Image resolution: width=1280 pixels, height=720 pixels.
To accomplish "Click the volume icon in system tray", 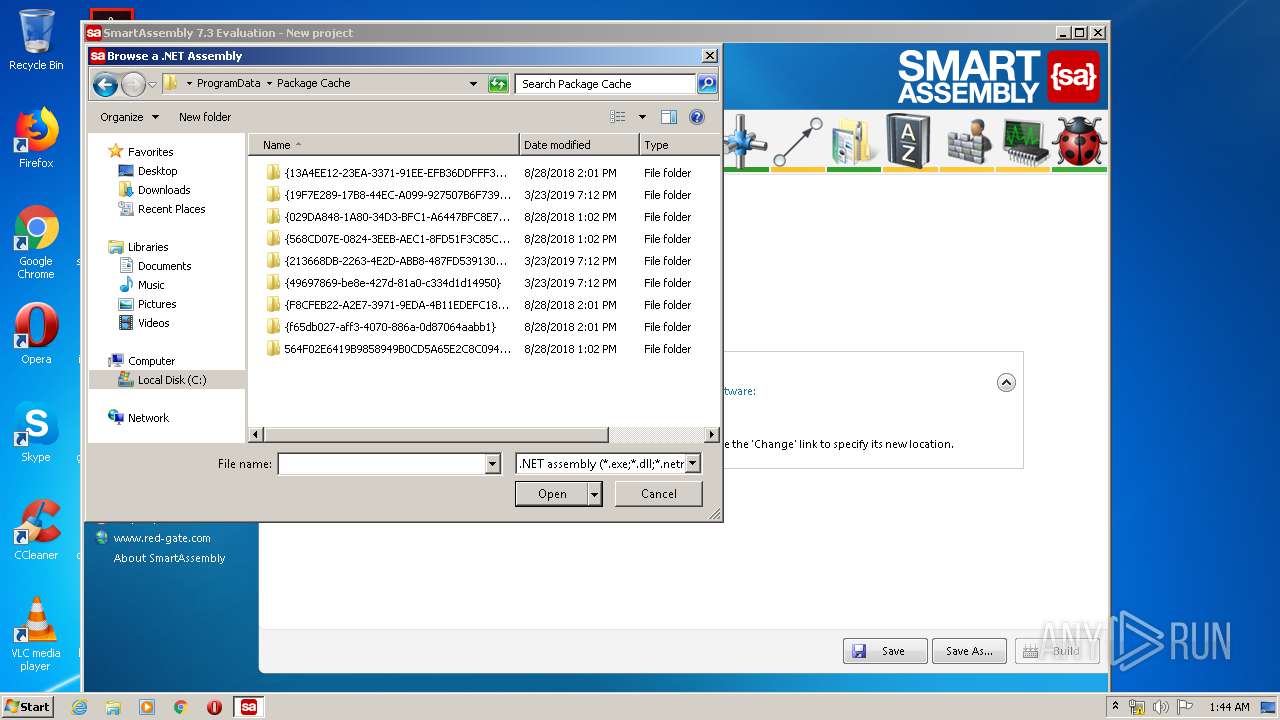I will [x=1160, y=707].
